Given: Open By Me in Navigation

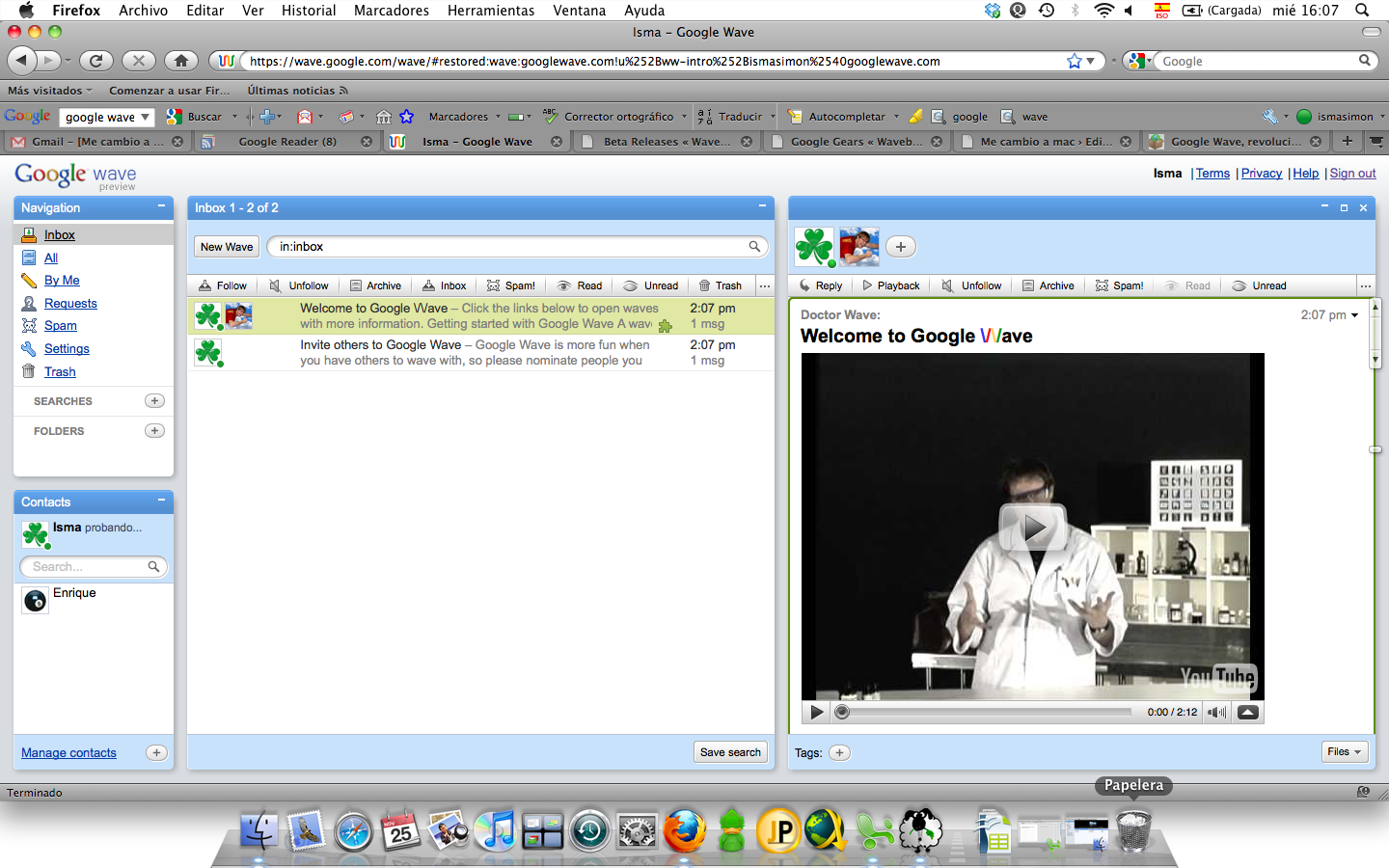Looking at the screenshot, I should (62, 281).
